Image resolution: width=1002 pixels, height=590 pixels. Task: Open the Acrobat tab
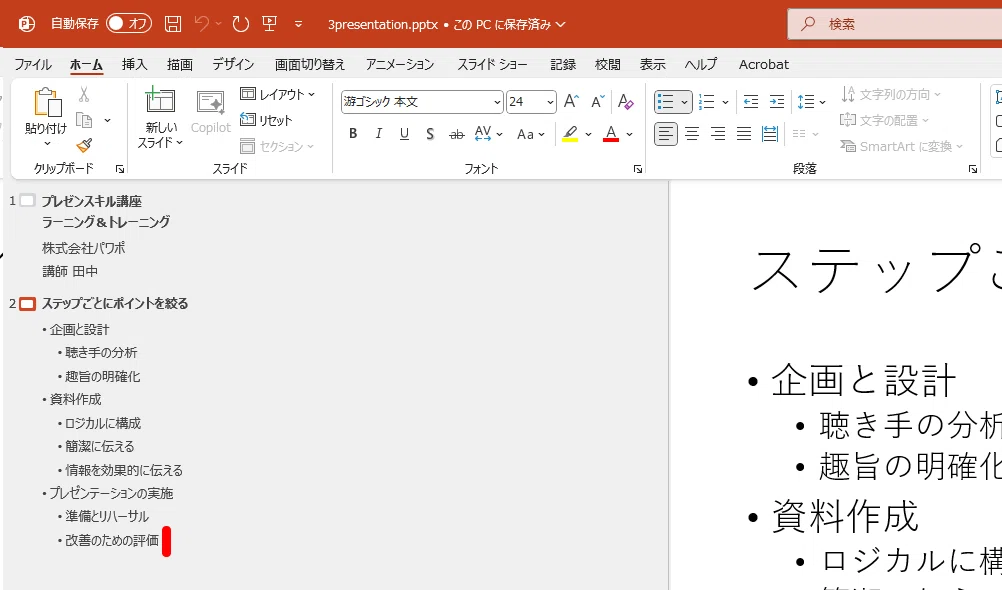coord(764,65)
